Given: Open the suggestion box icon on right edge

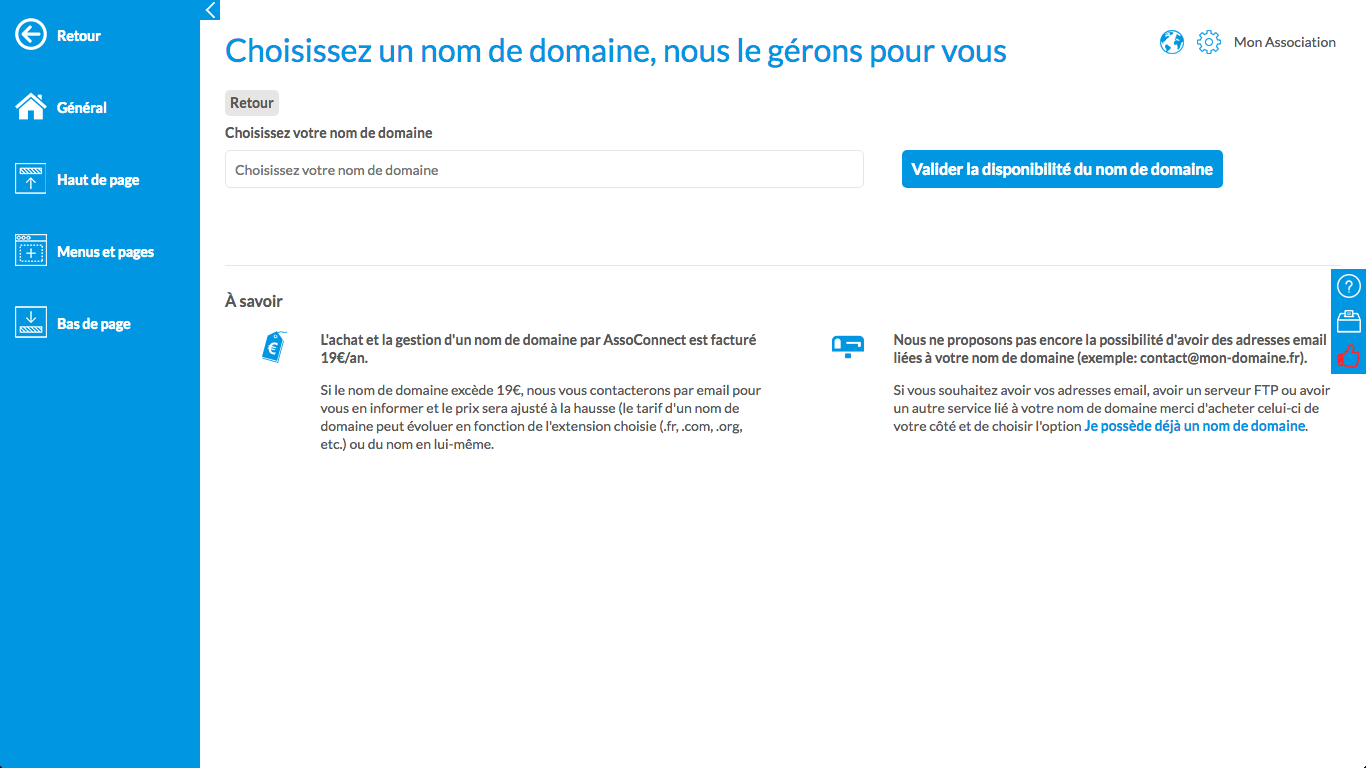Looking at the screenshot, I should [1349, 321].
